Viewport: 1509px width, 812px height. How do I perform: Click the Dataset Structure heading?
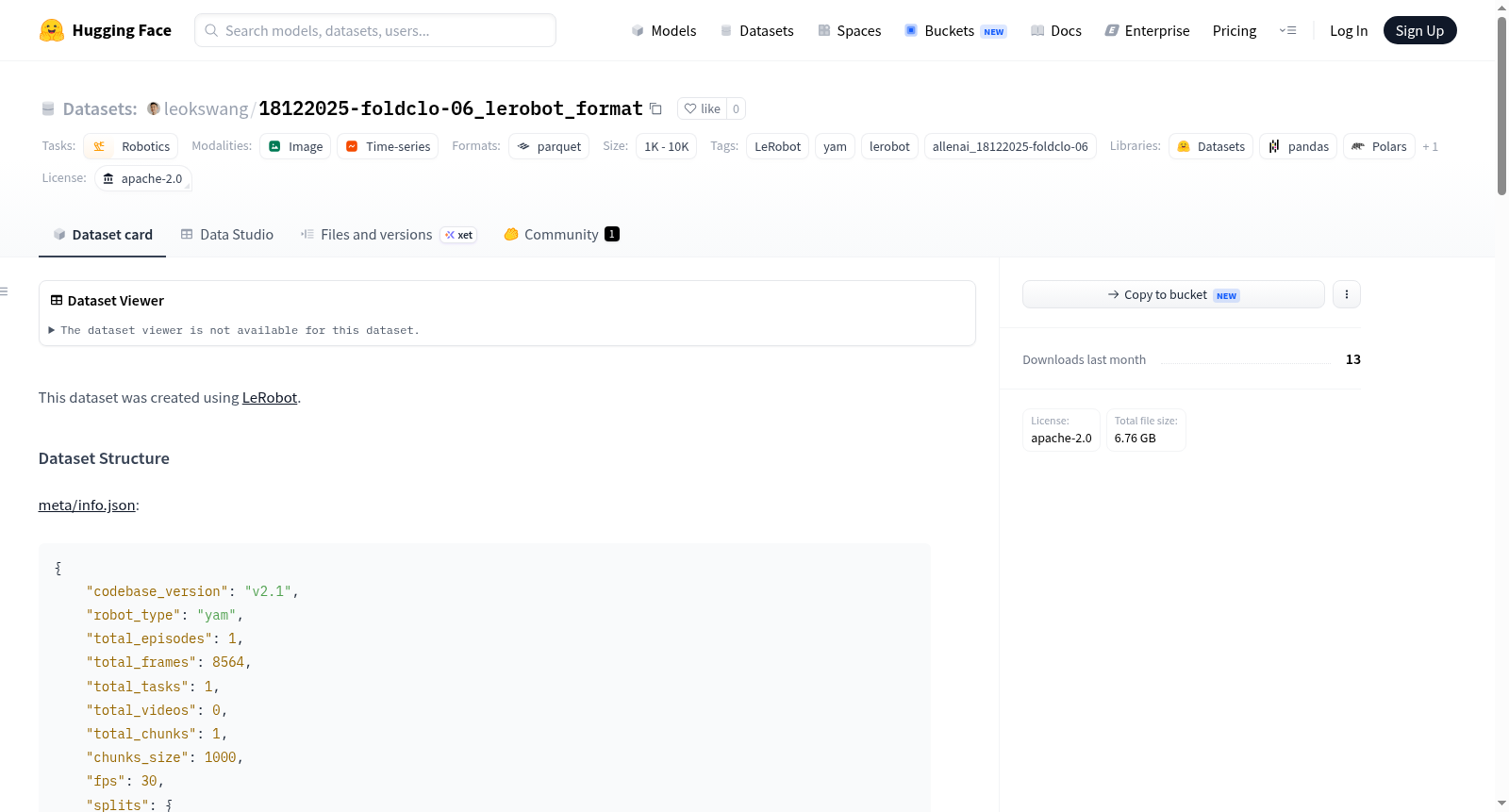(104, 458)
